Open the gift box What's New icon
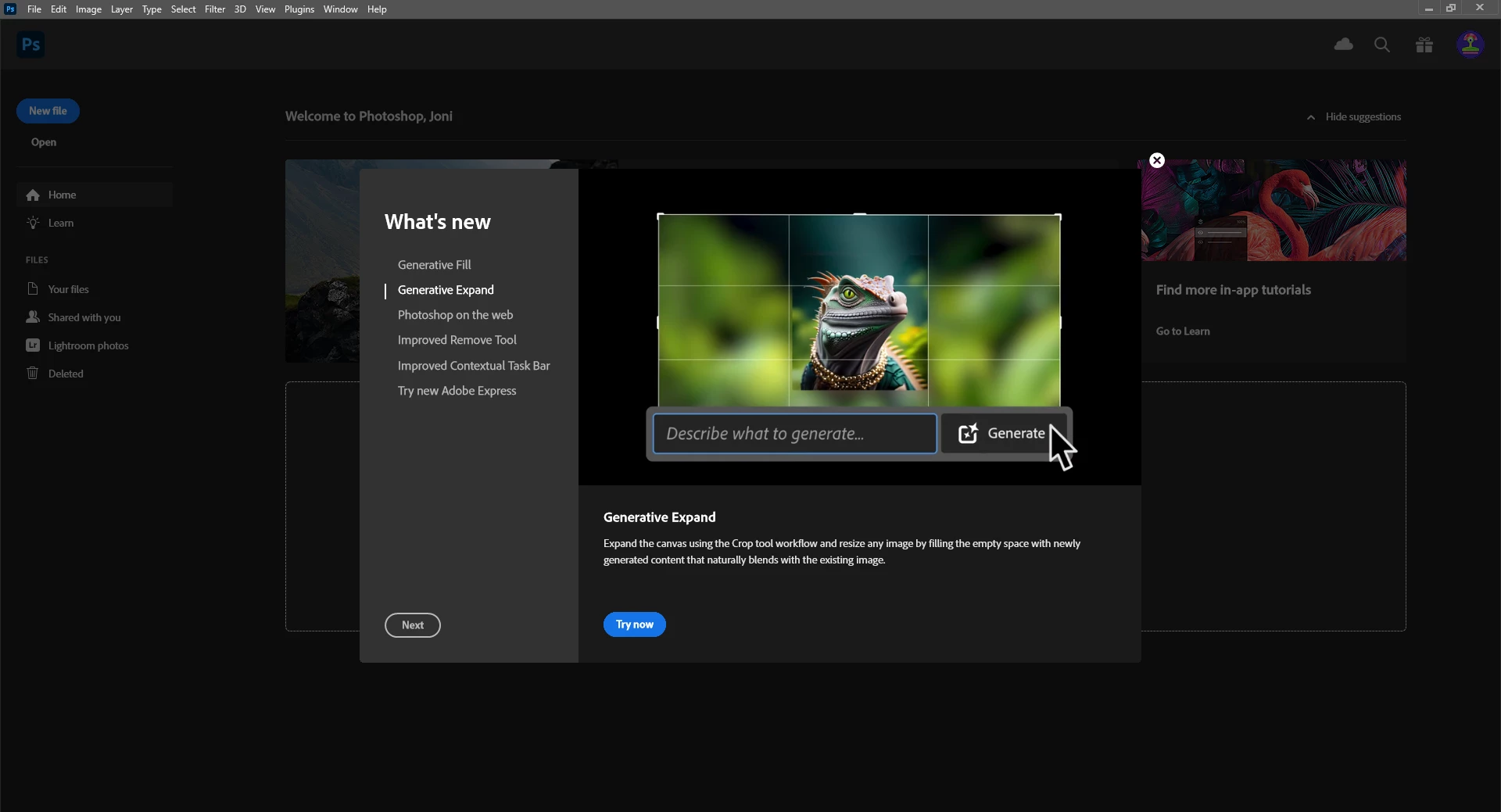Screen dimensions: 1501x812 click(x=1424, y=45)
